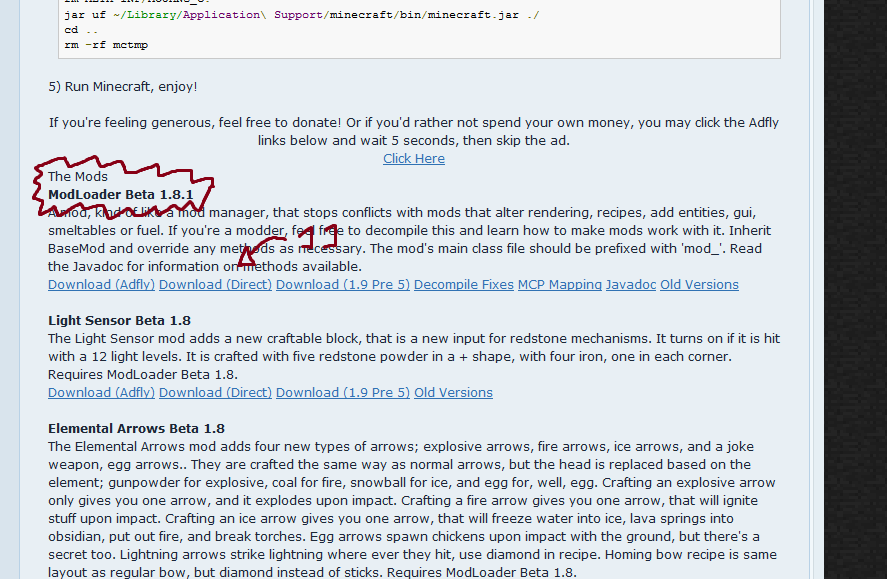Screen dimensions: 887x579
Task: Click the 'ModLoader Beta 1.8.1' heading
Action: [120, 194]
